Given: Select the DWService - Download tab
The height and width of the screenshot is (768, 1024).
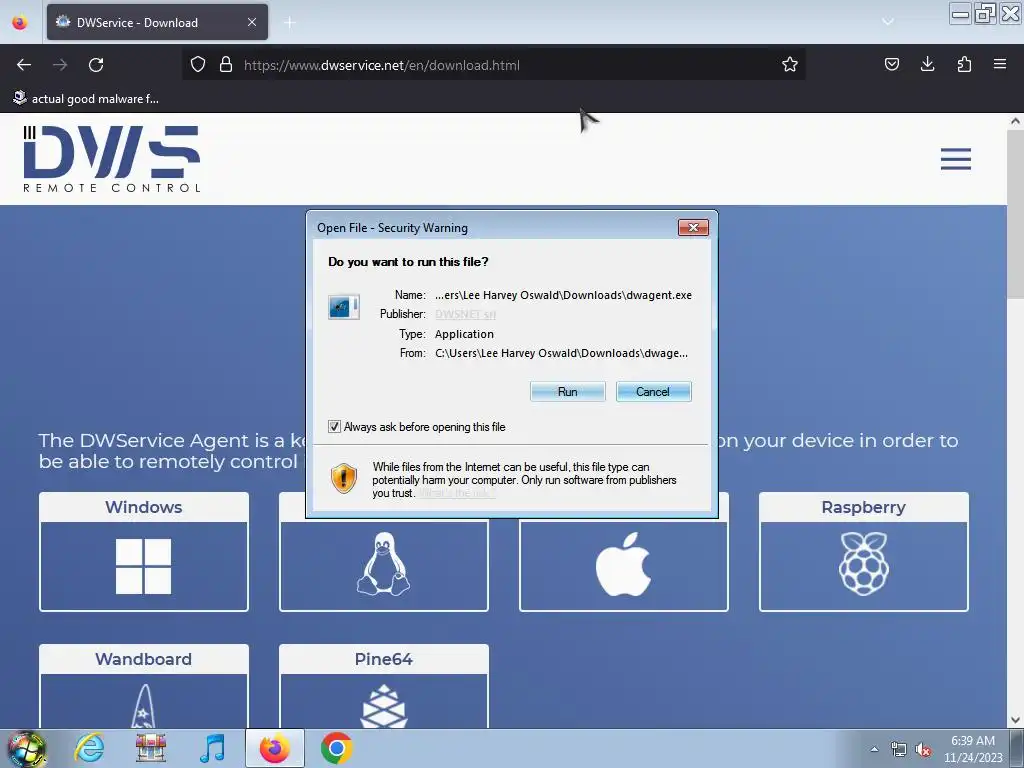Looking at the screenshot, I should pos(157,22).
